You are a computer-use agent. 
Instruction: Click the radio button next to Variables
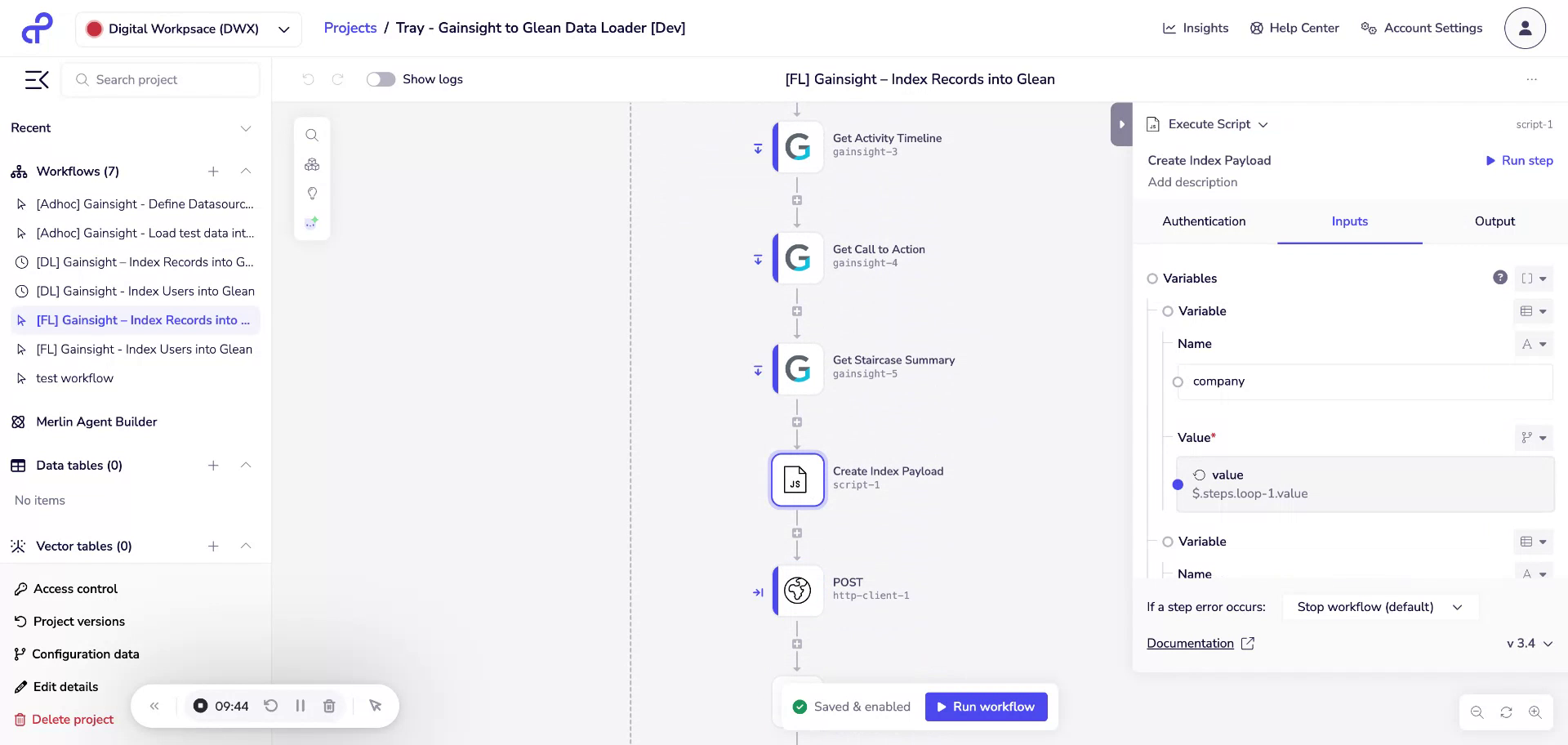[x=1152, y=279]
